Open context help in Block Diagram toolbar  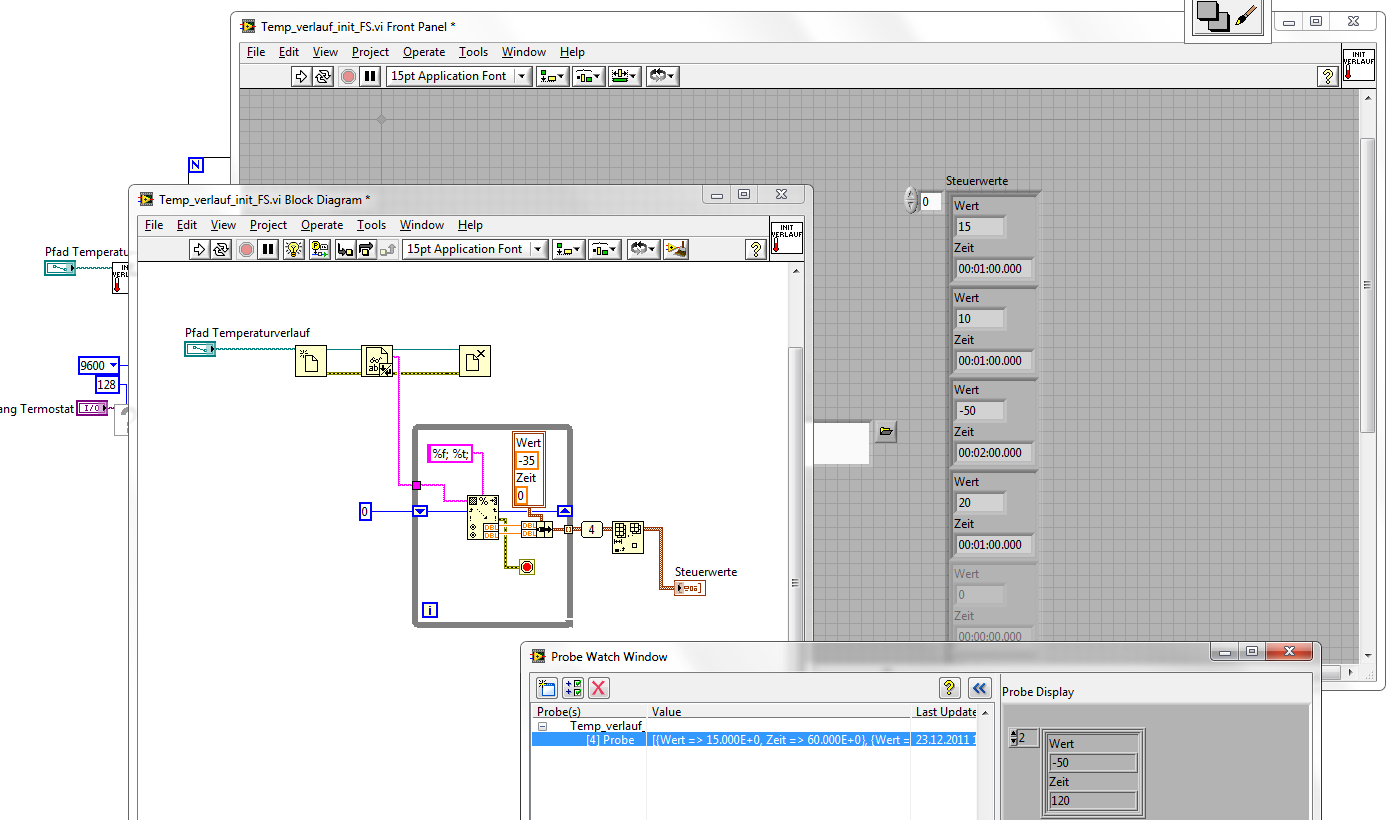pyautogui.click(x=756, y=249)
